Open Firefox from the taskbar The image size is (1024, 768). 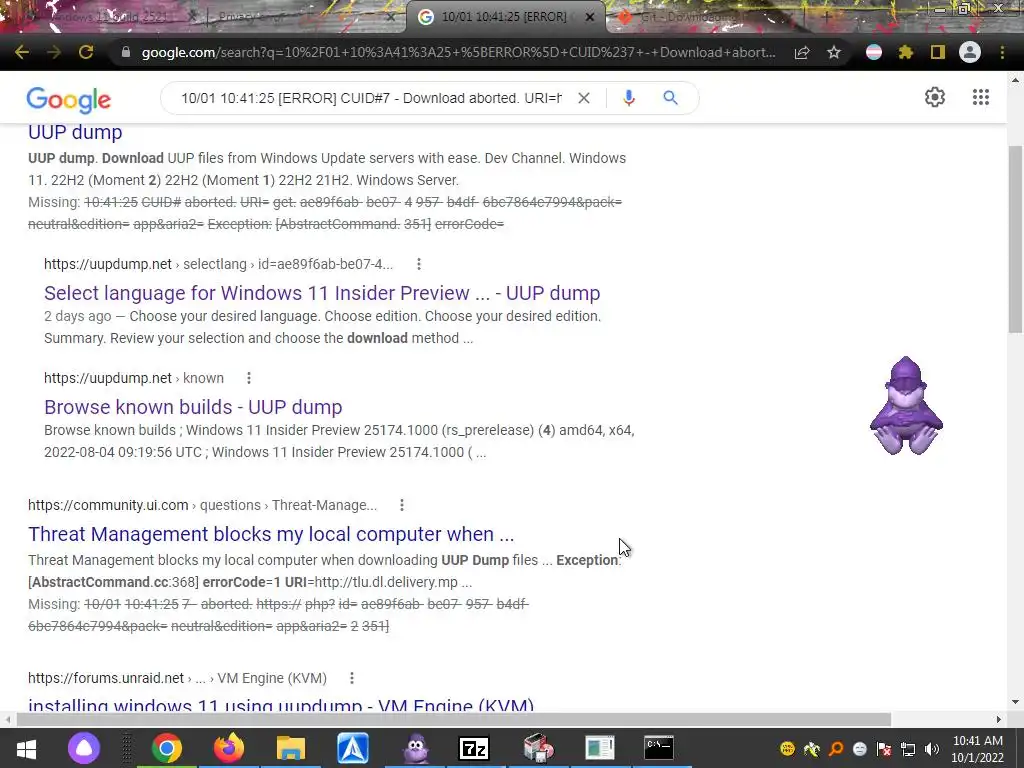click(x=229, y=748)
